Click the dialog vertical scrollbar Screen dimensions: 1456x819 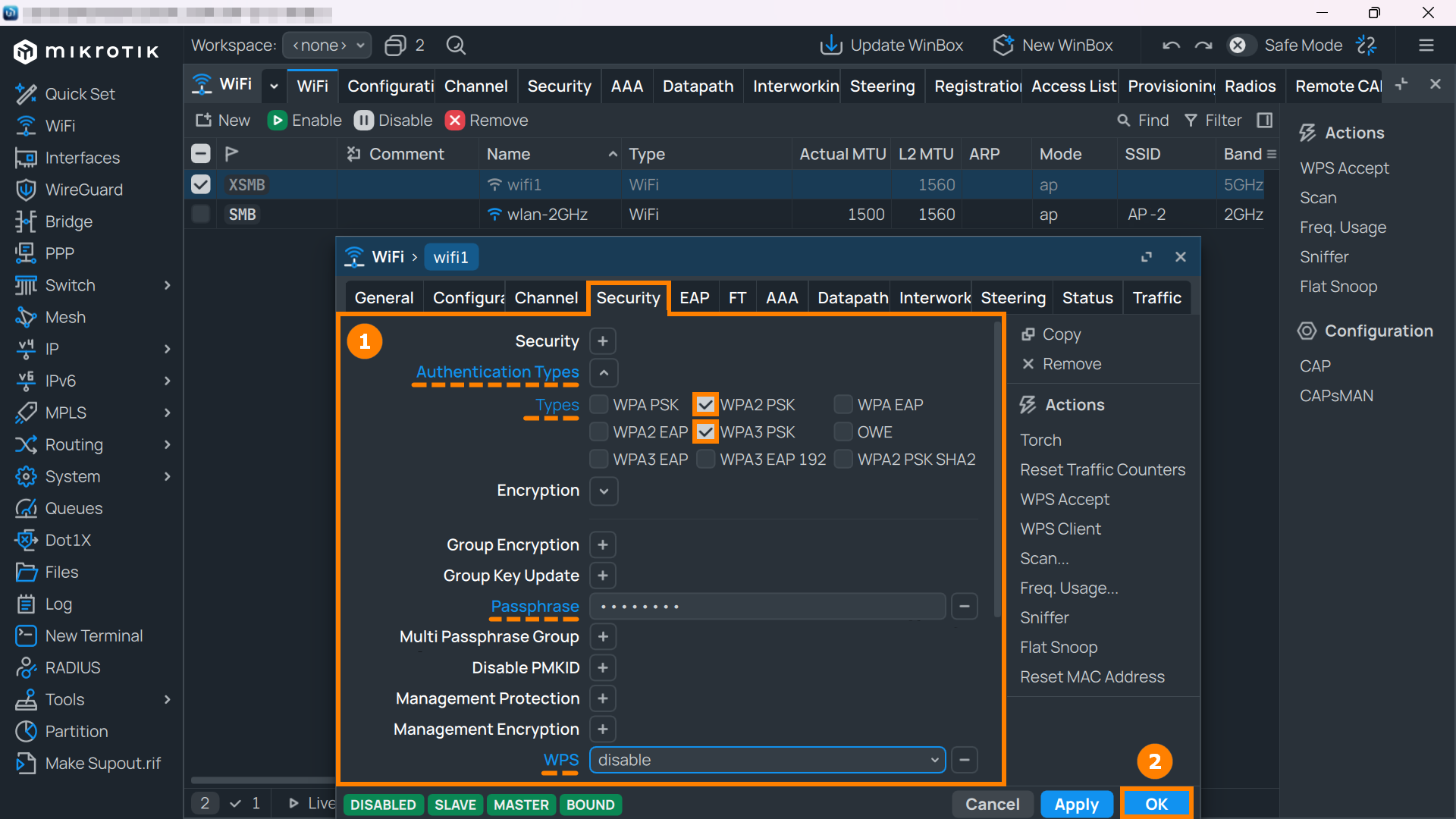click(997, 470)
